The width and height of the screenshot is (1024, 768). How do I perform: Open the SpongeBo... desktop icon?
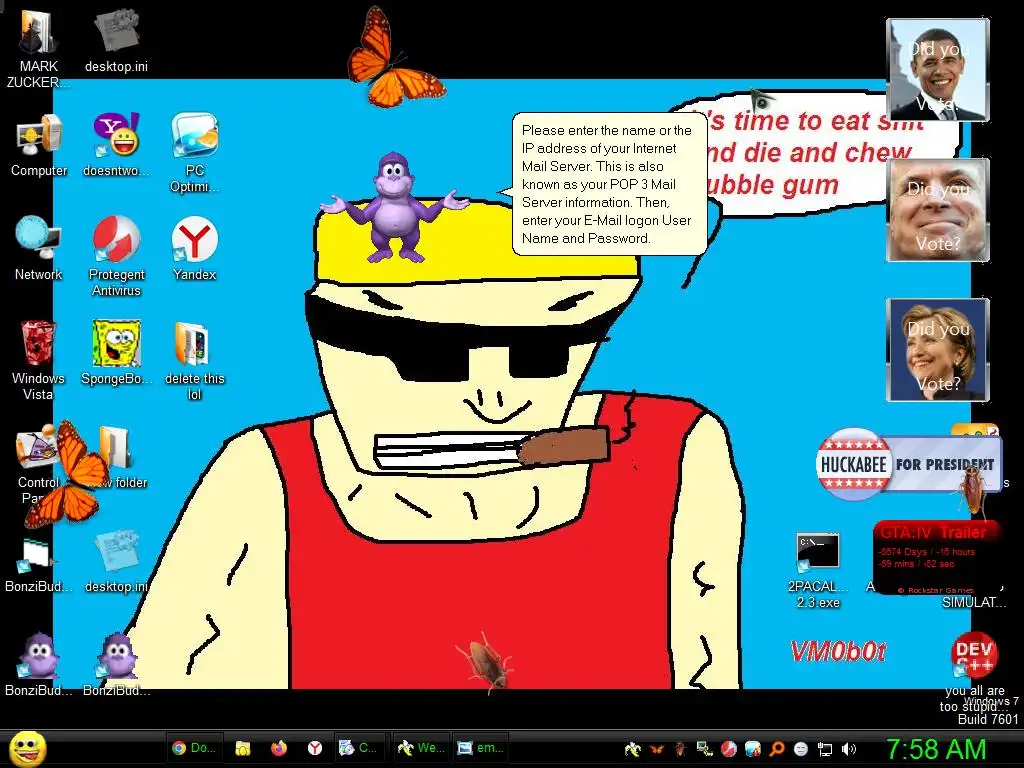point(116,353)
